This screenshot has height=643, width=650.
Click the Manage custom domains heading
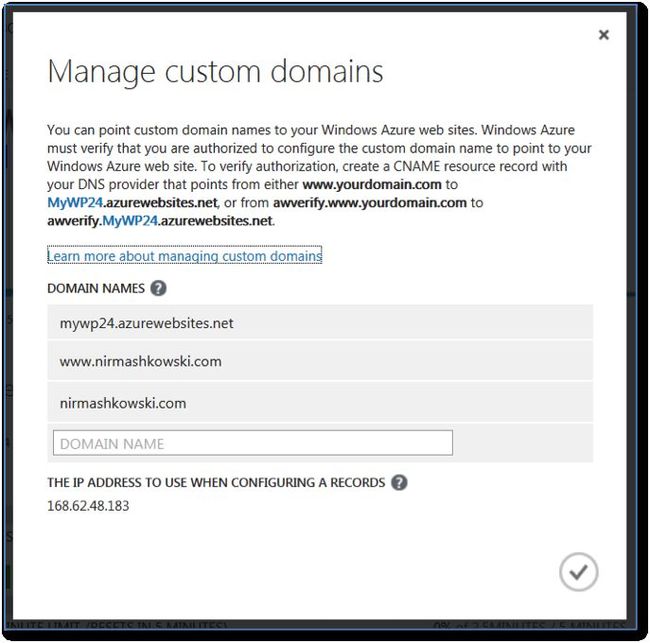[x=215, y=72]
